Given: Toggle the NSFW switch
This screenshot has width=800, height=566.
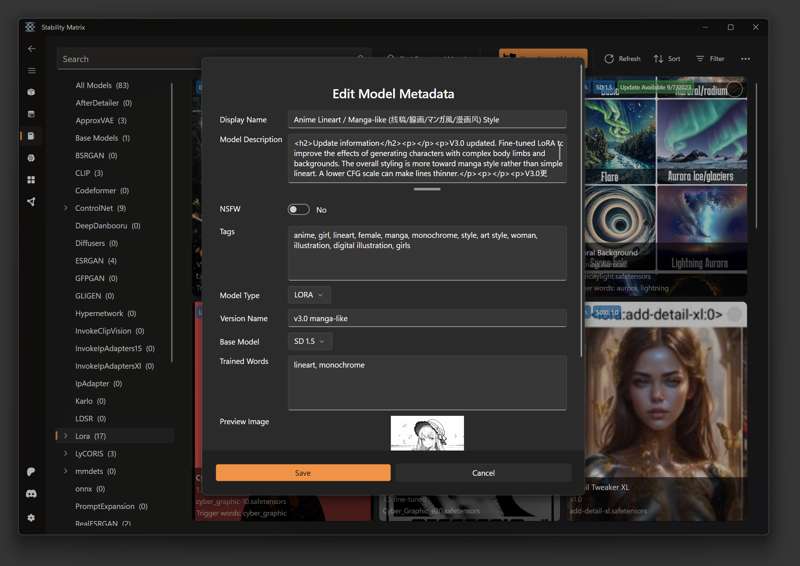Looking at the screenshot, I should coord(298,210).
